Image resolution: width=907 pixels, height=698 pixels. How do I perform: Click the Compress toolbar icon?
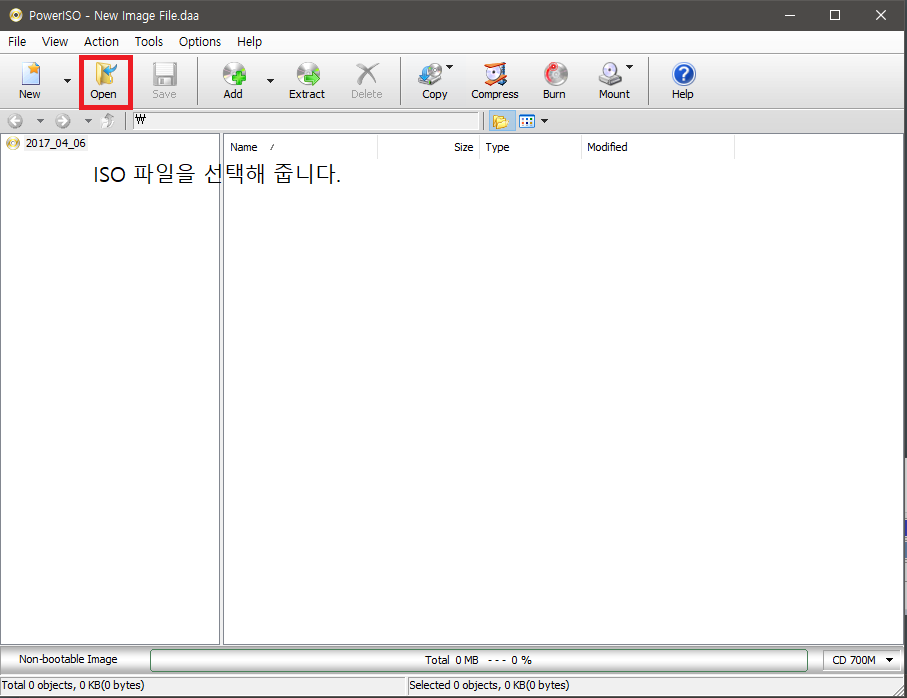495,81
